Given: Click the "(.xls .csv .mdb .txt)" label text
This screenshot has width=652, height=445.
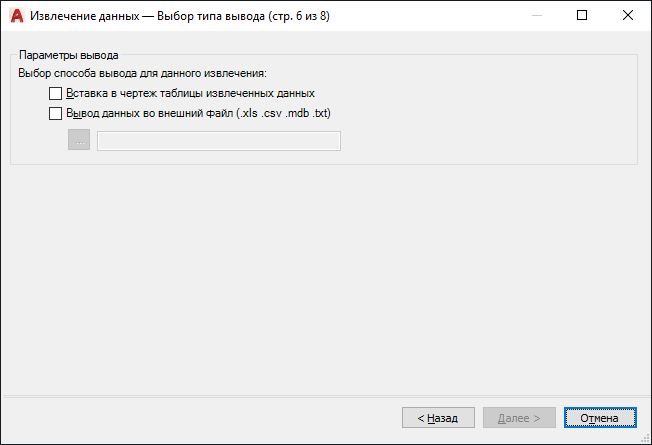Looking at the screenshot, I should 283,114.
